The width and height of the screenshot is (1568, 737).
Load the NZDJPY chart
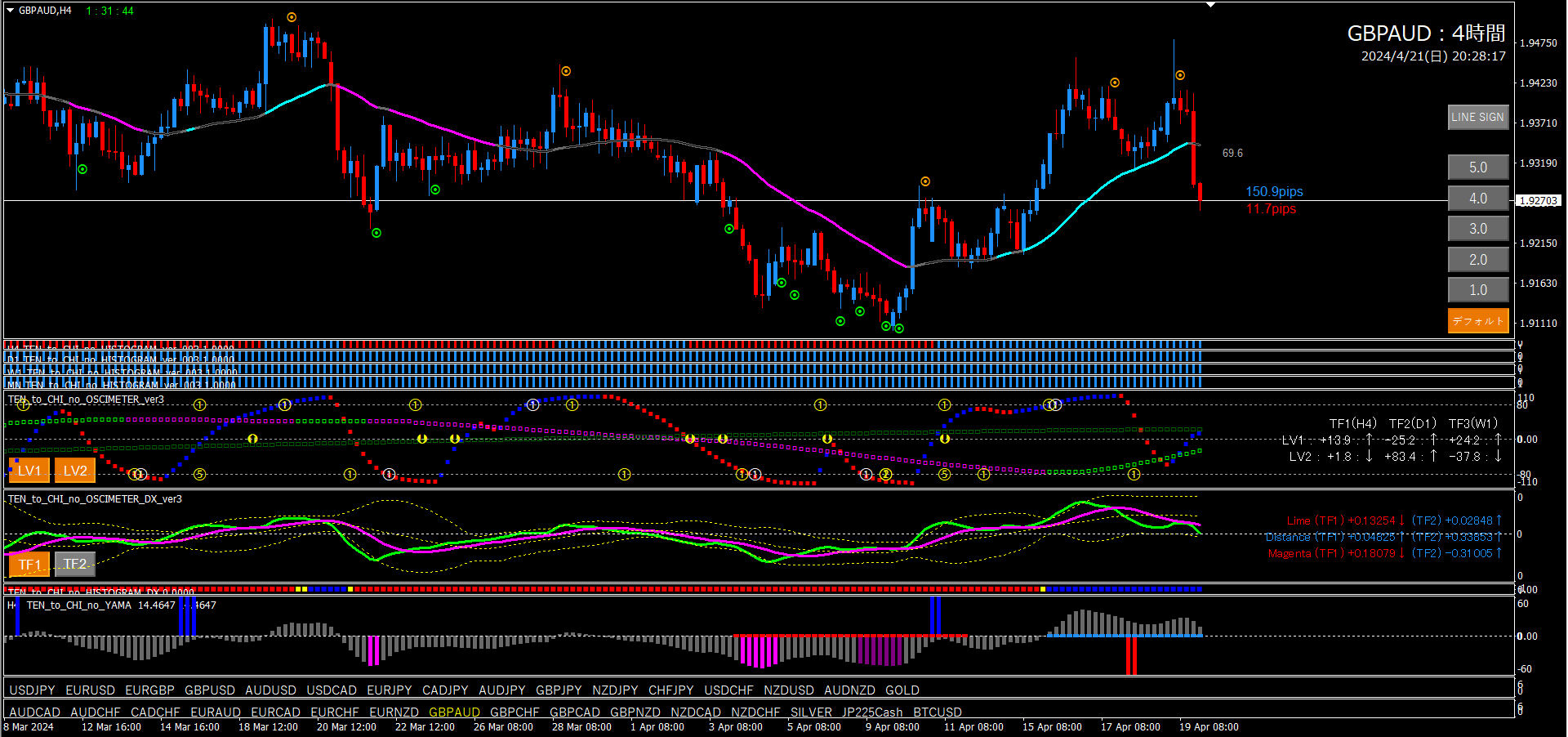pyautogui.click(x=615, y=690)
